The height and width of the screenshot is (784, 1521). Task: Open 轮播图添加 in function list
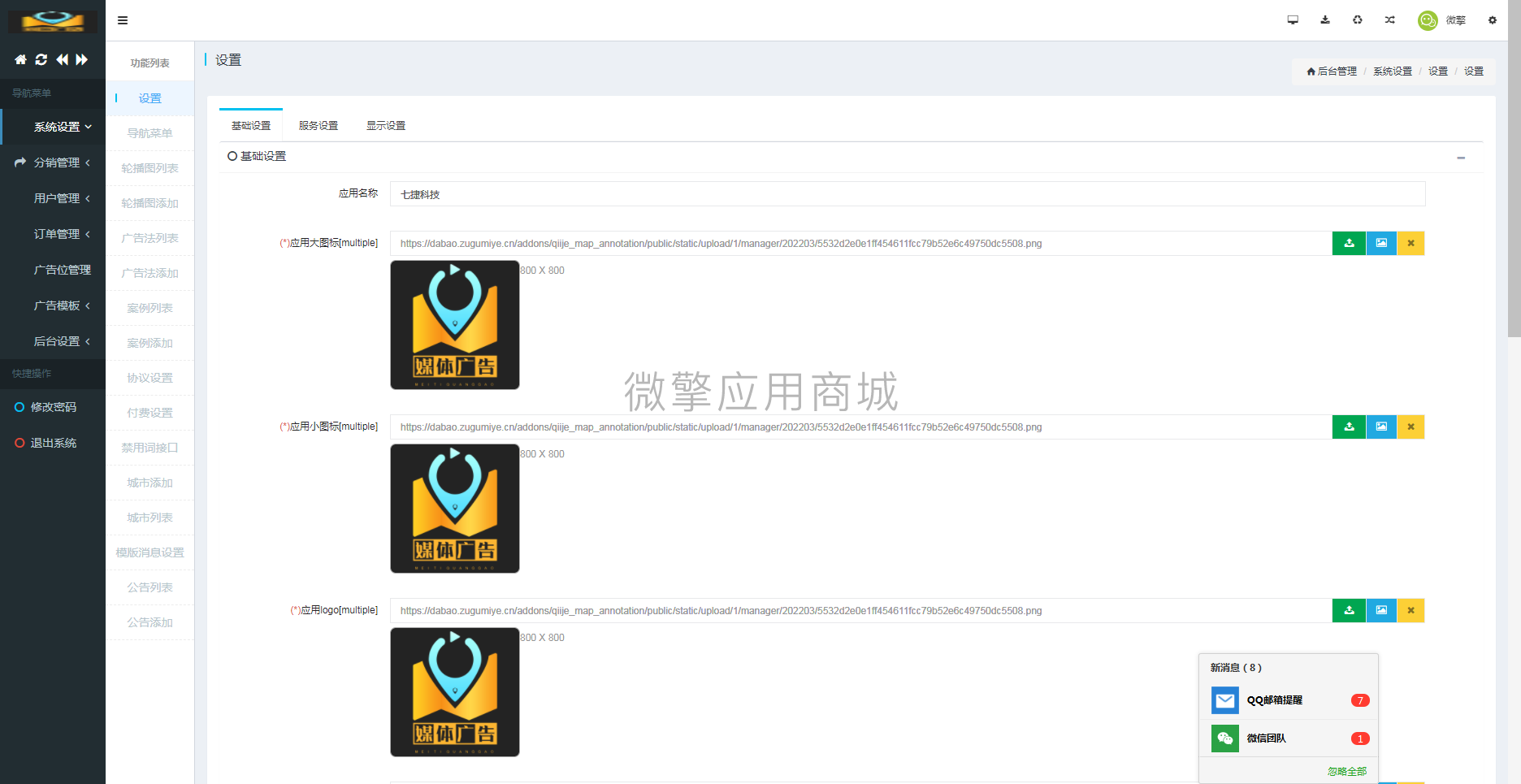tap(150, 203)
